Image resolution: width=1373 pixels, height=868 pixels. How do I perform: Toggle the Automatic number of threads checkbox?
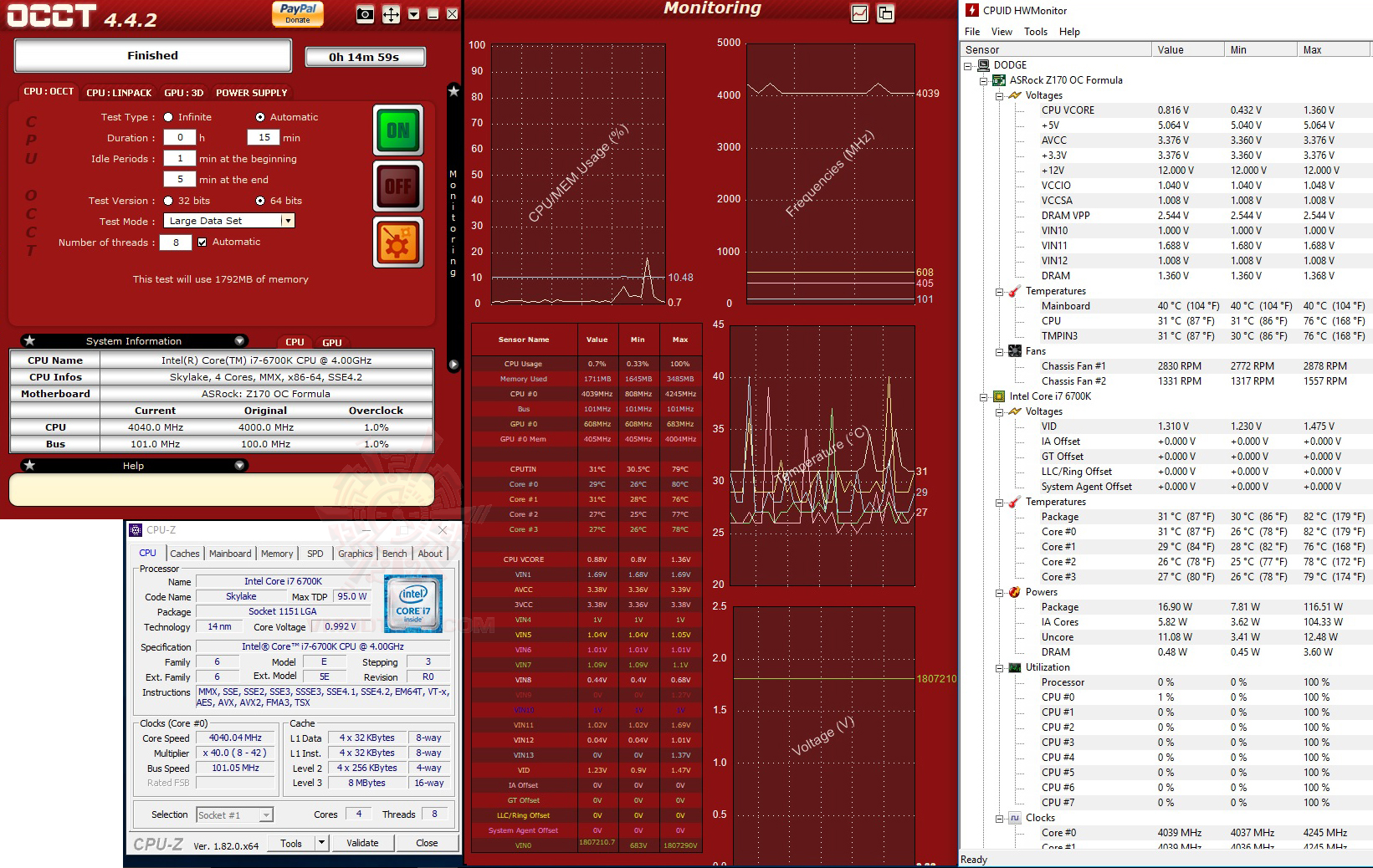pos(202,242)
